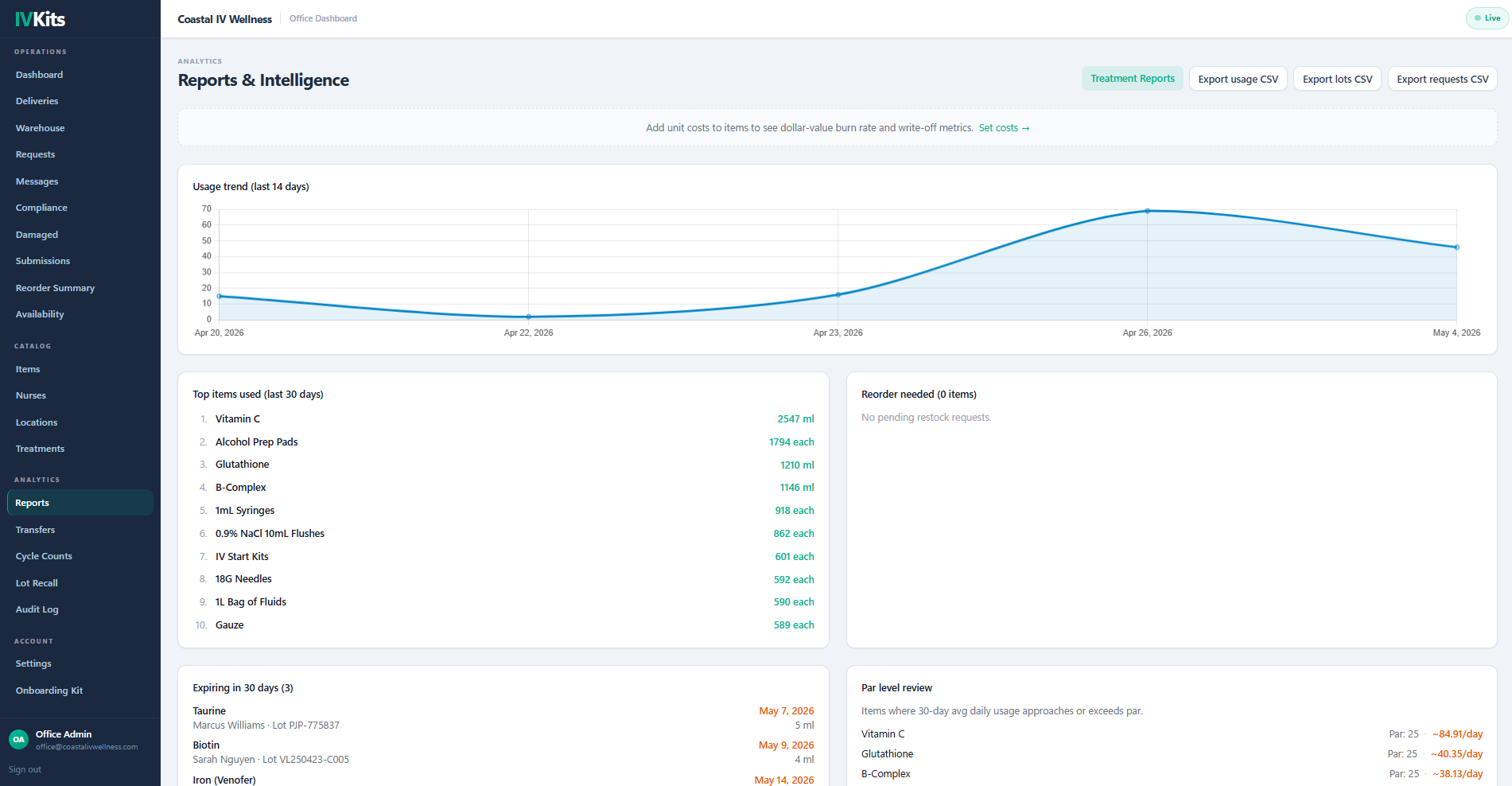Click Vitamin C in Par level review
This screenshot has width=1512, height=786.
click(883, 734)
